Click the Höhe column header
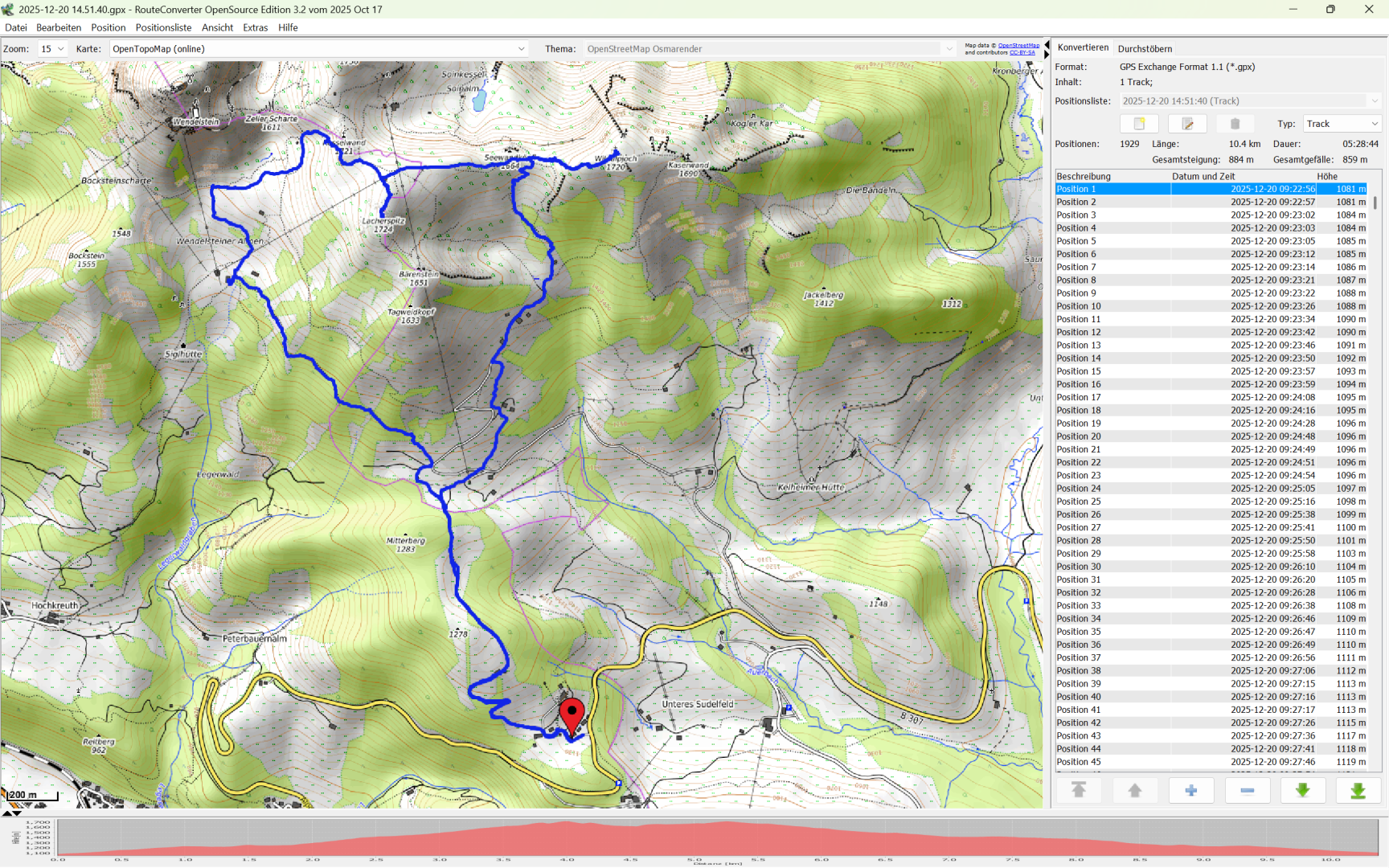This screenshot has height=868, width=1389. point(1326,176)
